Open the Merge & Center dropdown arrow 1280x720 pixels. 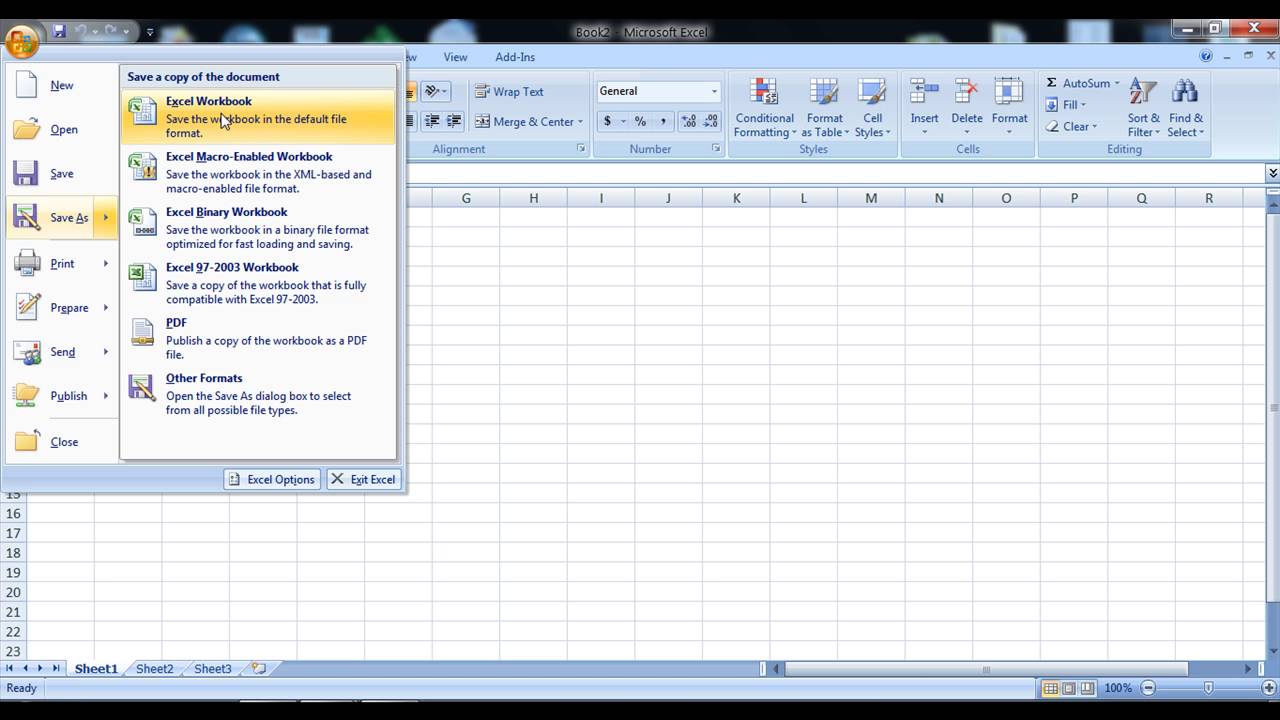[x=580, y=122]
